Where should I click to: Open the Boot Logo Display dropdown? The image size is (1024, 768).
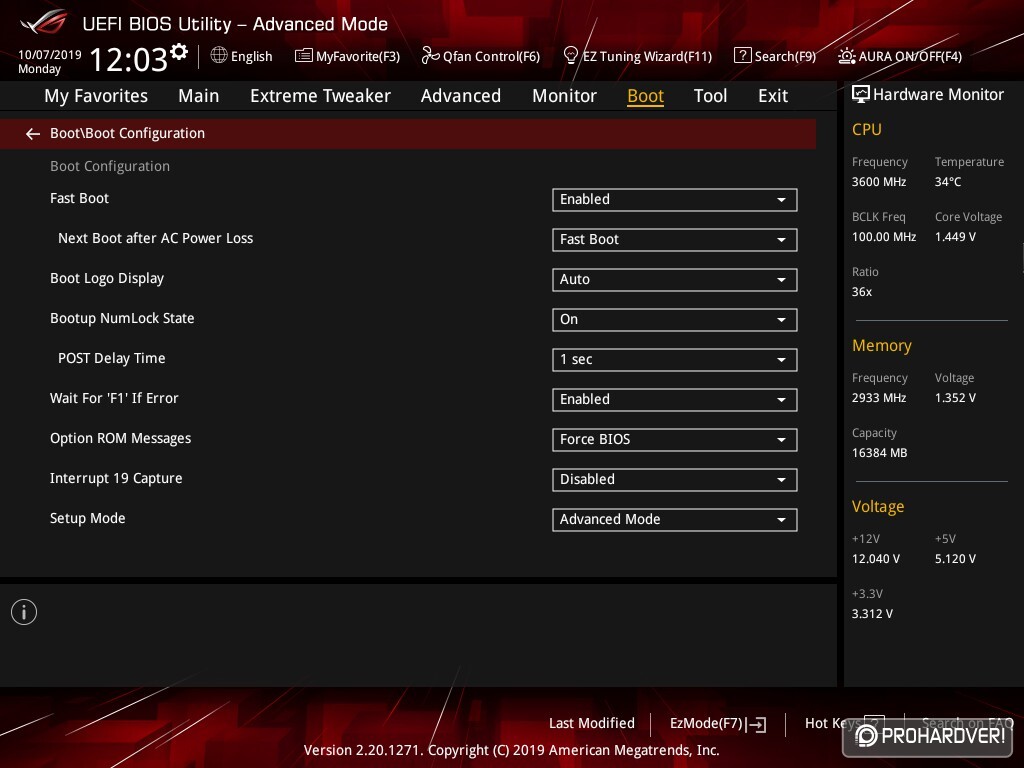(x=675, y=280)
